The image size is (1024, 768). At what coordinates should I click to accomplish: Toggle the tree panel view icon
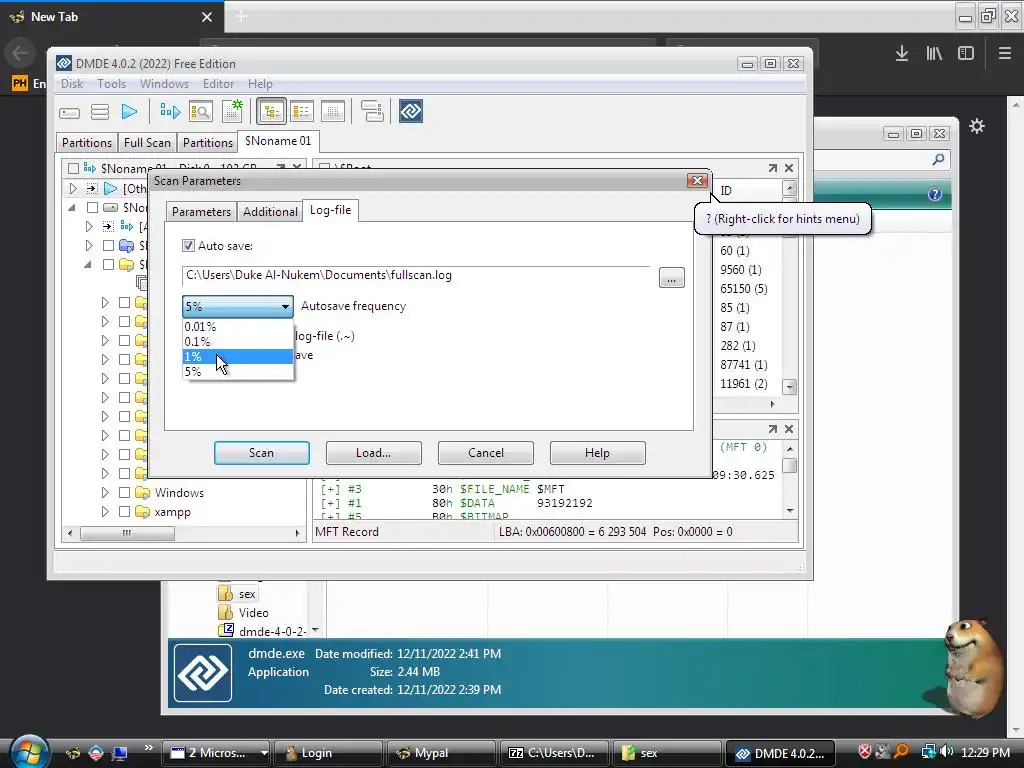pyautogui.click(x=271, y=112)
